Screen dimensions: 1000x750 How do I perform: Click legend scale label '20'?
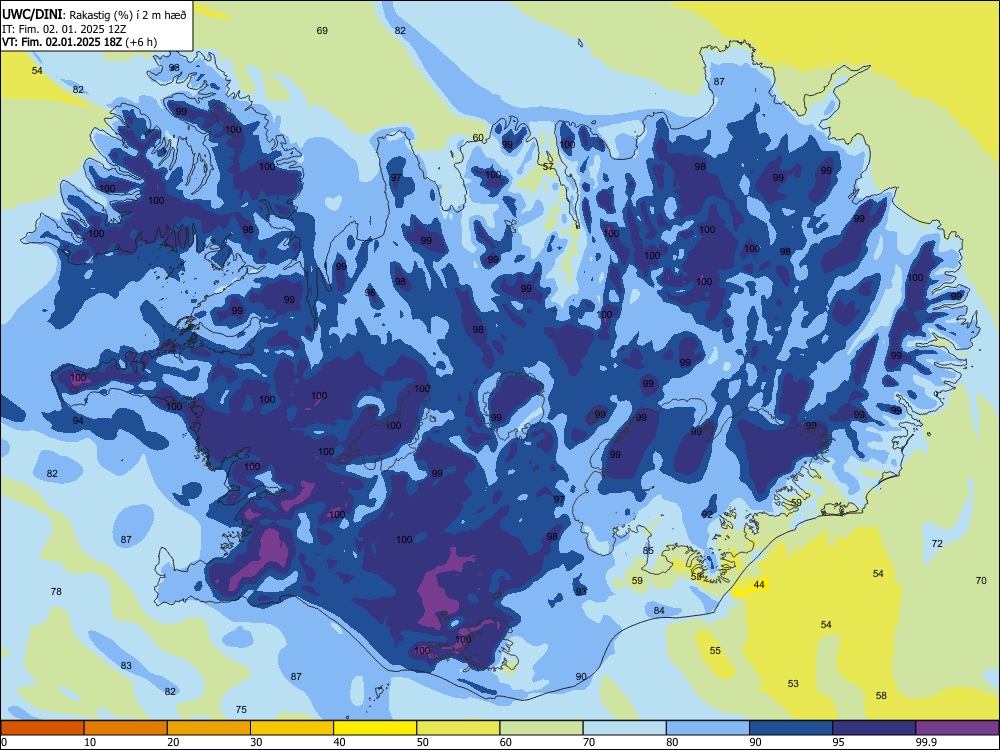pos(173,742)
